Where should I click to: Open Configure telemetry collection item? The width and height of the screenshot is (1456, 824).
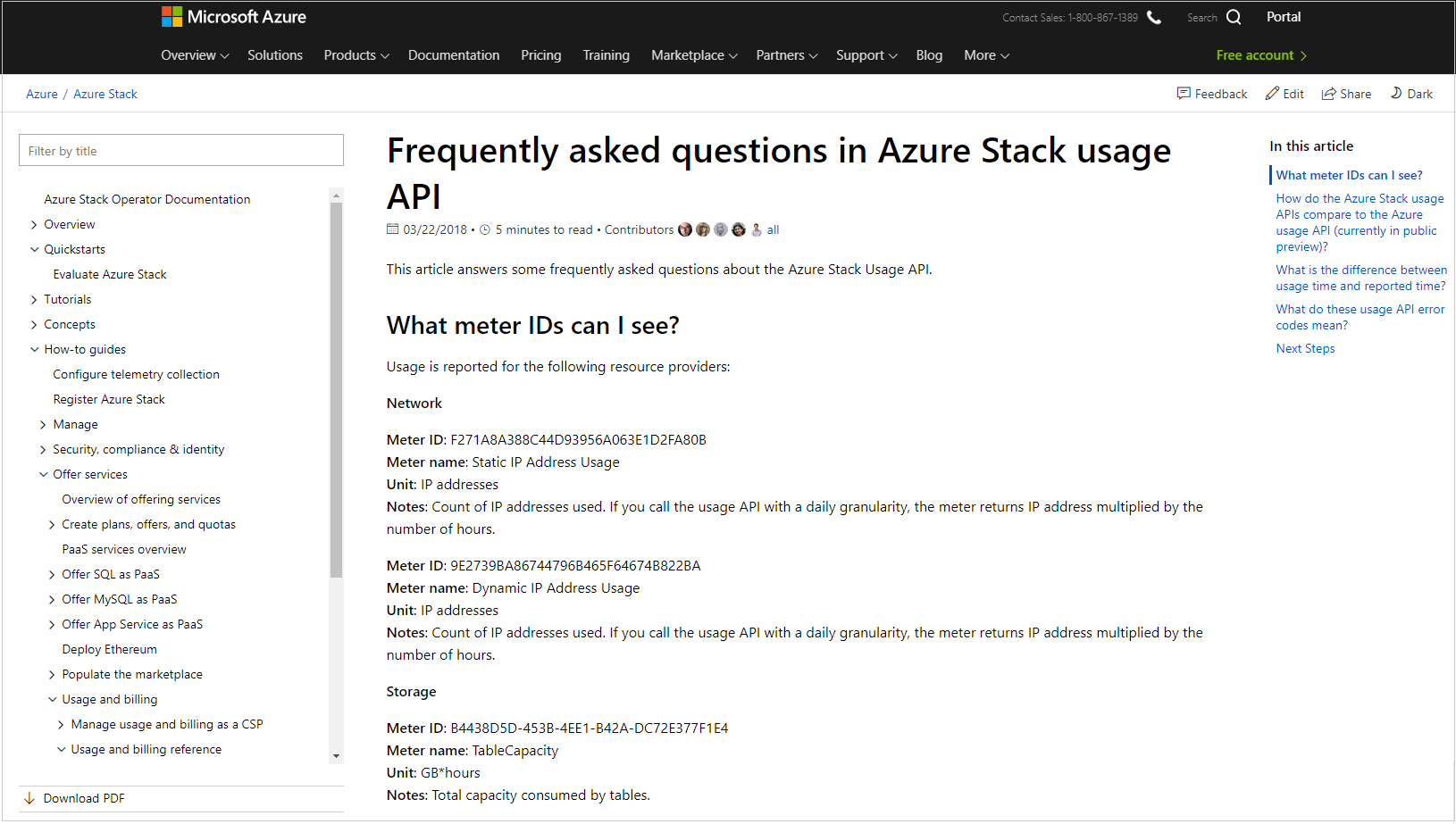(136, 374)
